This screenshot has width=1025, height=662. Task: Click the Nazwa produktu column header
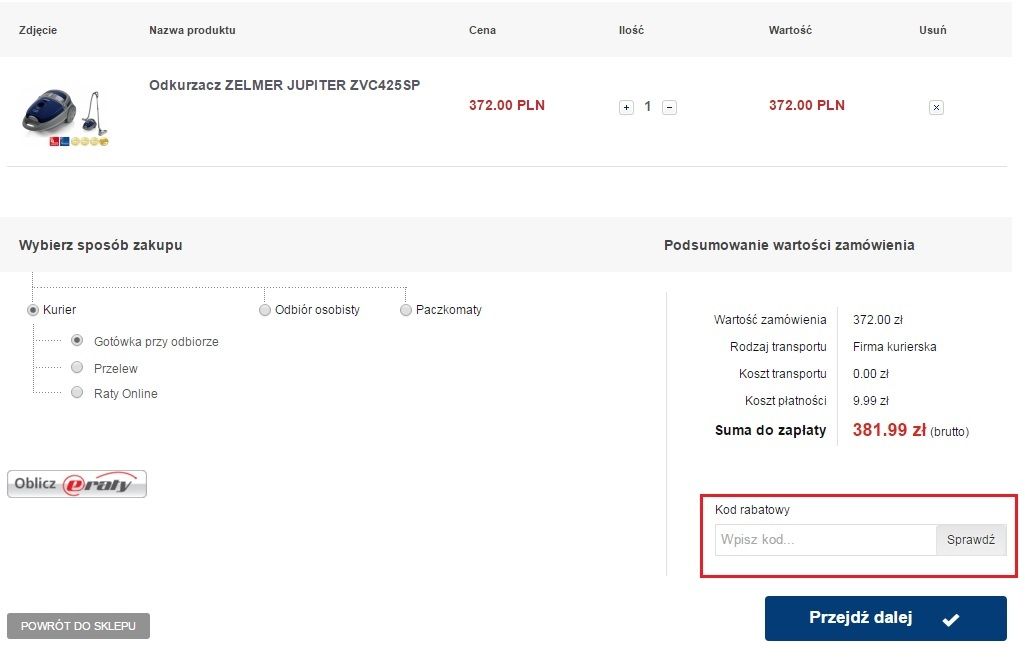[192, 30]
